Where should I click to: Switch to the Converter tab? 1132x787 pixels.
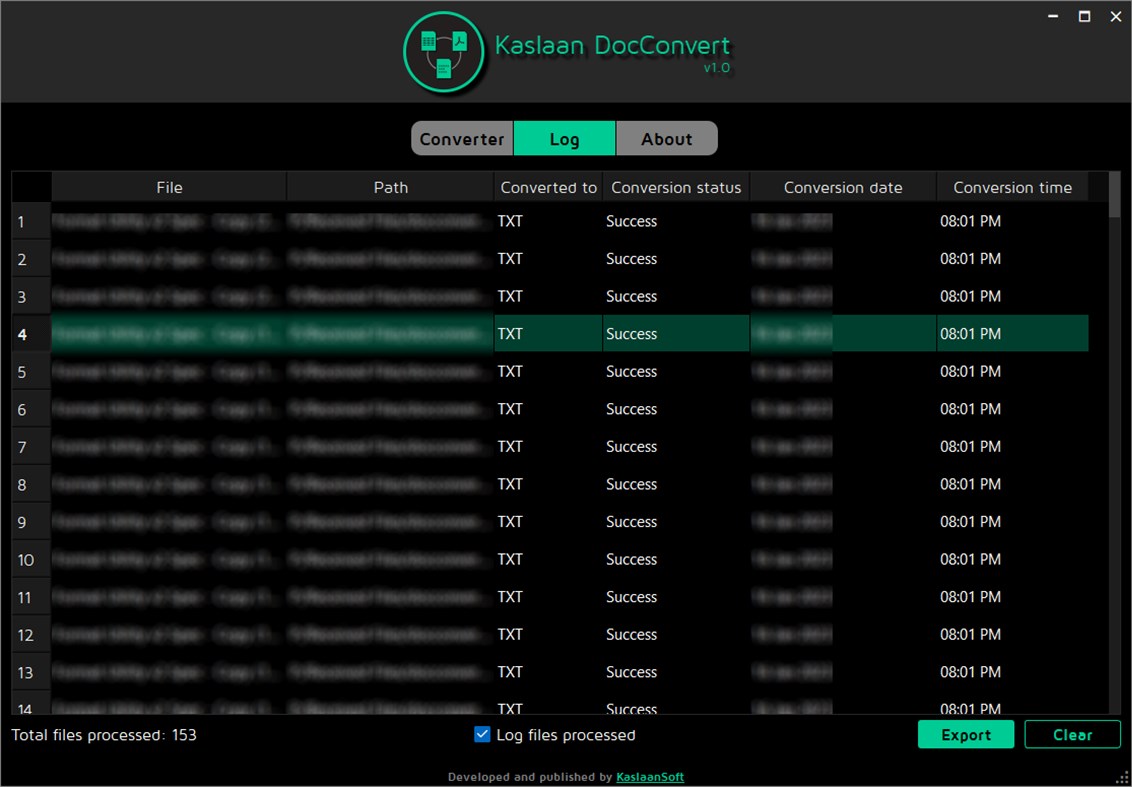pyautogui.click(x=461, y=138)
